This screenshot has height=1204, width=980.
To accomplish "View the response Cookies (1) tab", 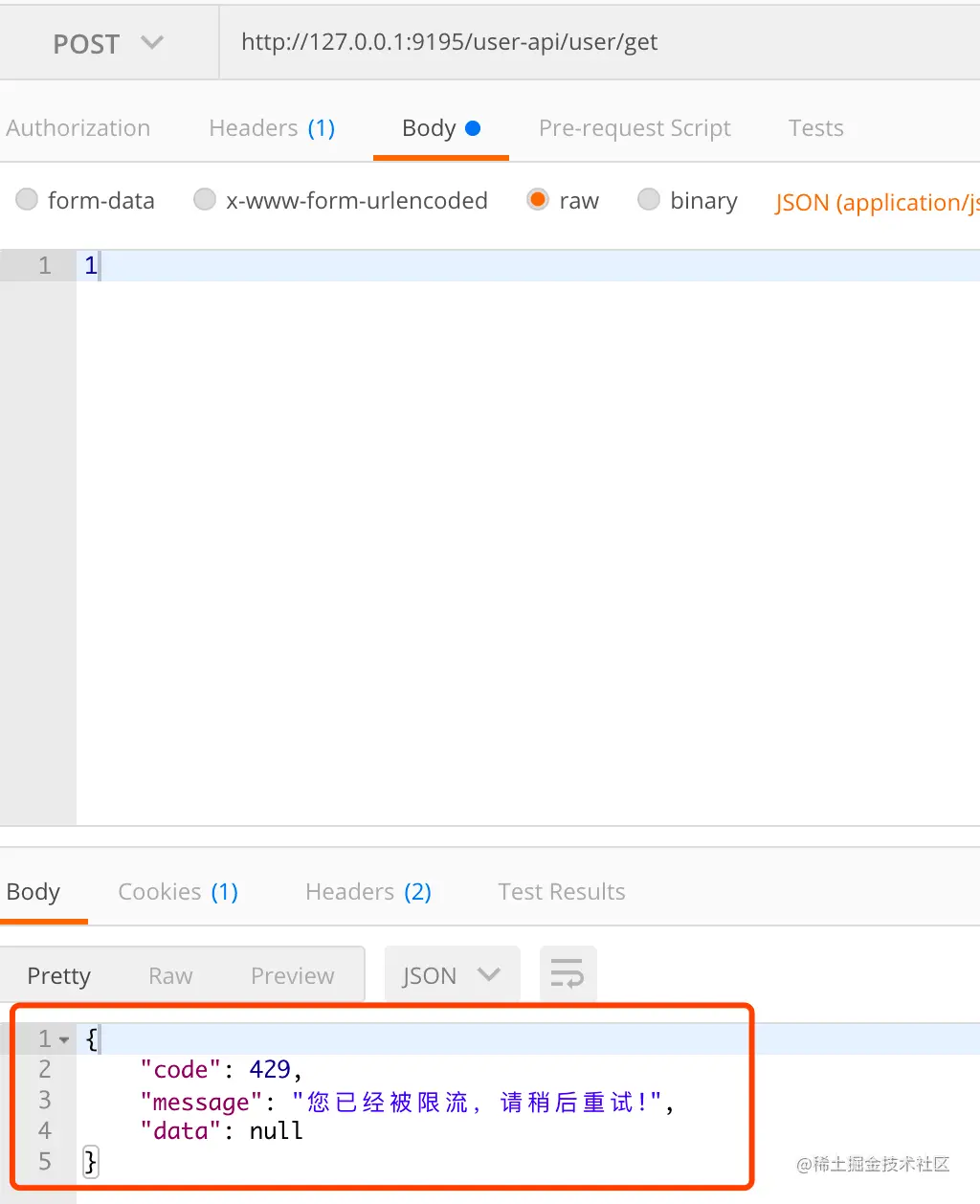I will (178, 892).
